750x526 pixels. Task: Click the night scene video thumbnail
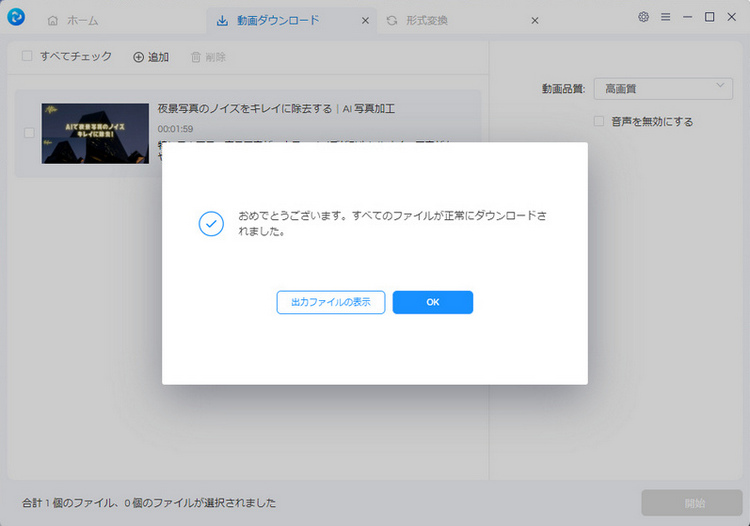point(95,133)
